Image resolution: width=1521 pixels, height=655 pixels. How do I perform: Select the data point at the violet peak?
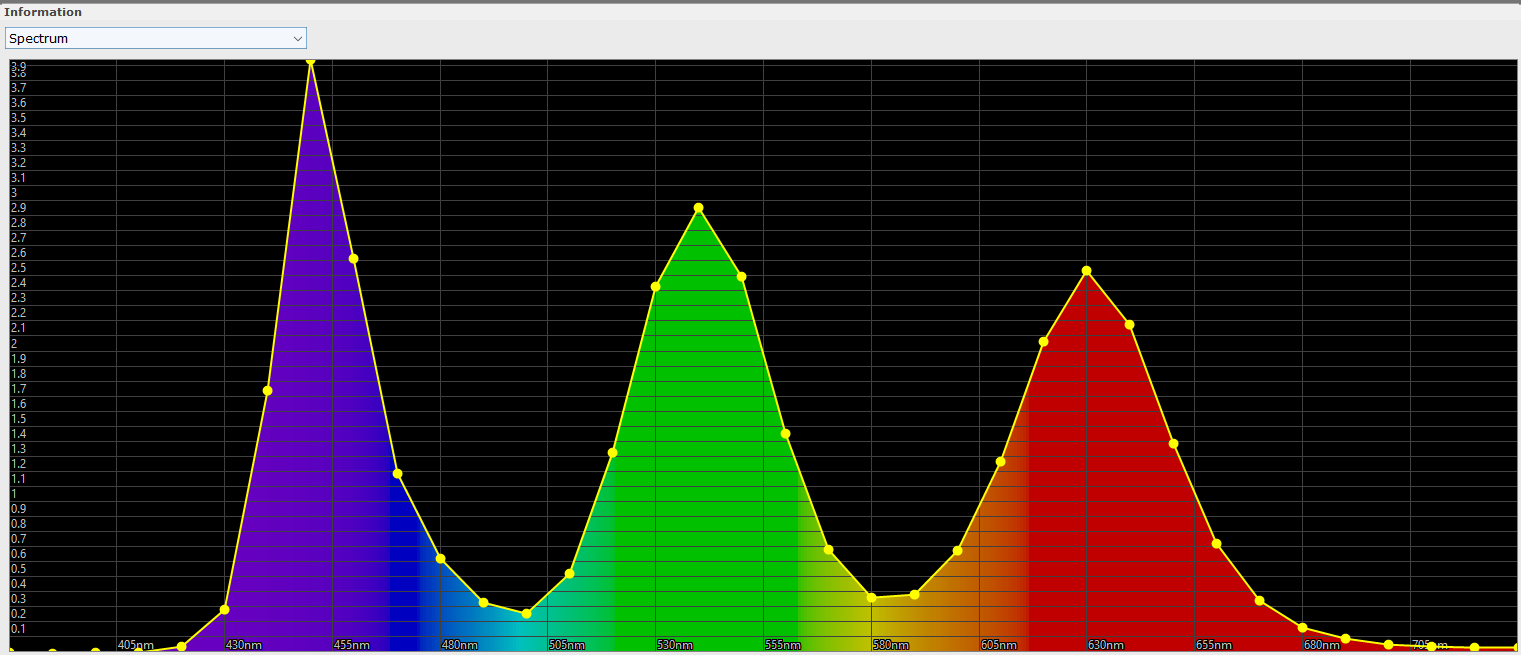point(311,61)
